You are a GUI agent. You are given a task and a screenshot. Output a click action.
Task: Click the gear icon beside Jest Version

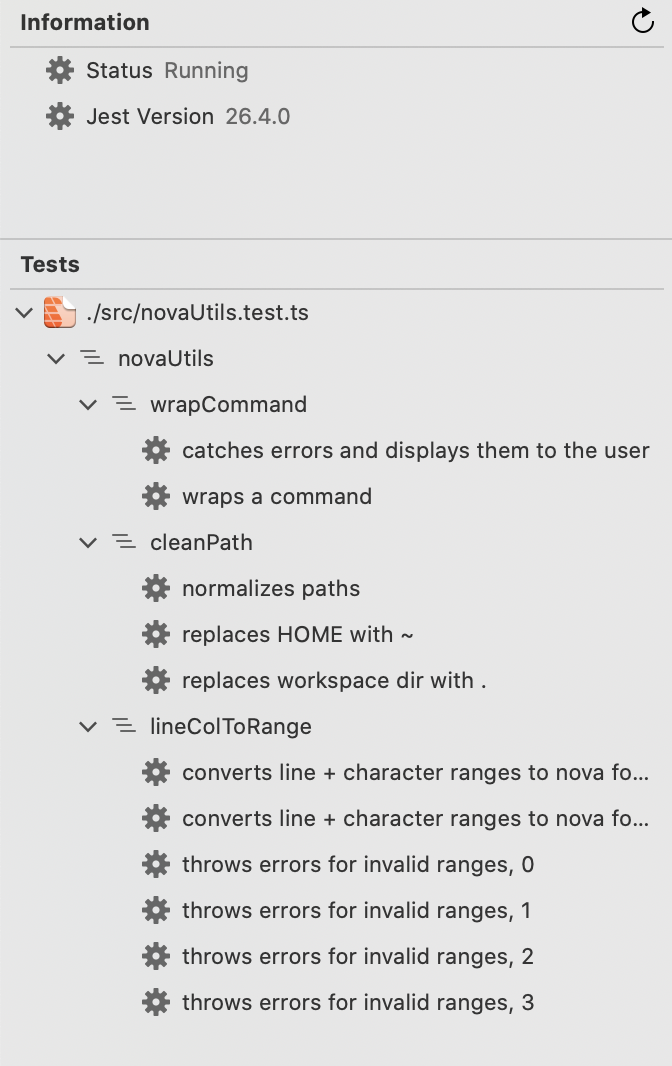(x=60, y=117)
